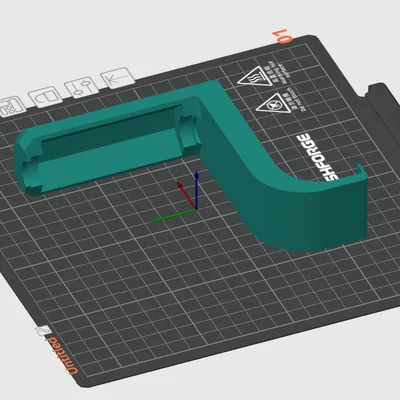Click the move plate to front arrow icon

point(118,77)
